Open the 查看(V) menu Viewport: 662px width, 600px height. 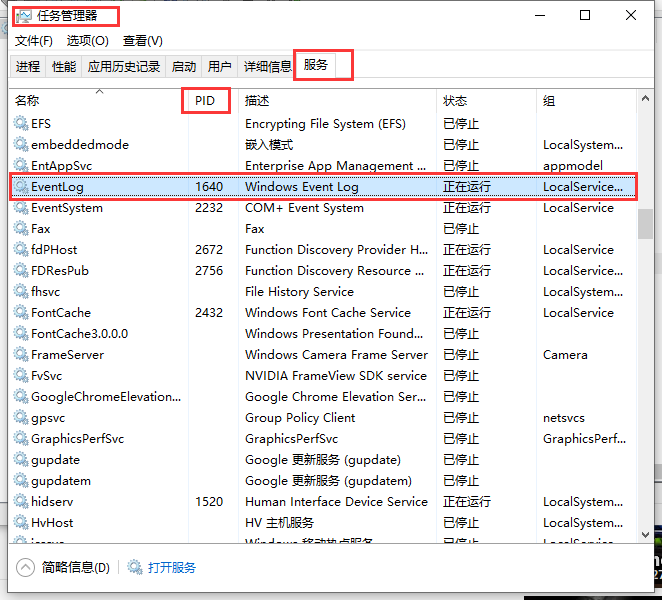(142, 41)
